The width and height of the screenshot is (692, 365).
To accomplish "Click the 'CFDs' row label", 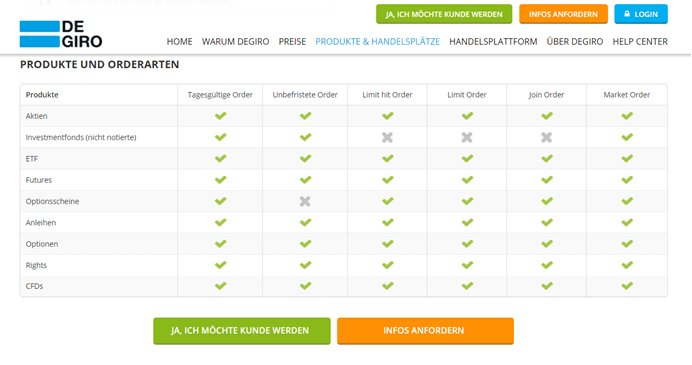I will (34, 286).
